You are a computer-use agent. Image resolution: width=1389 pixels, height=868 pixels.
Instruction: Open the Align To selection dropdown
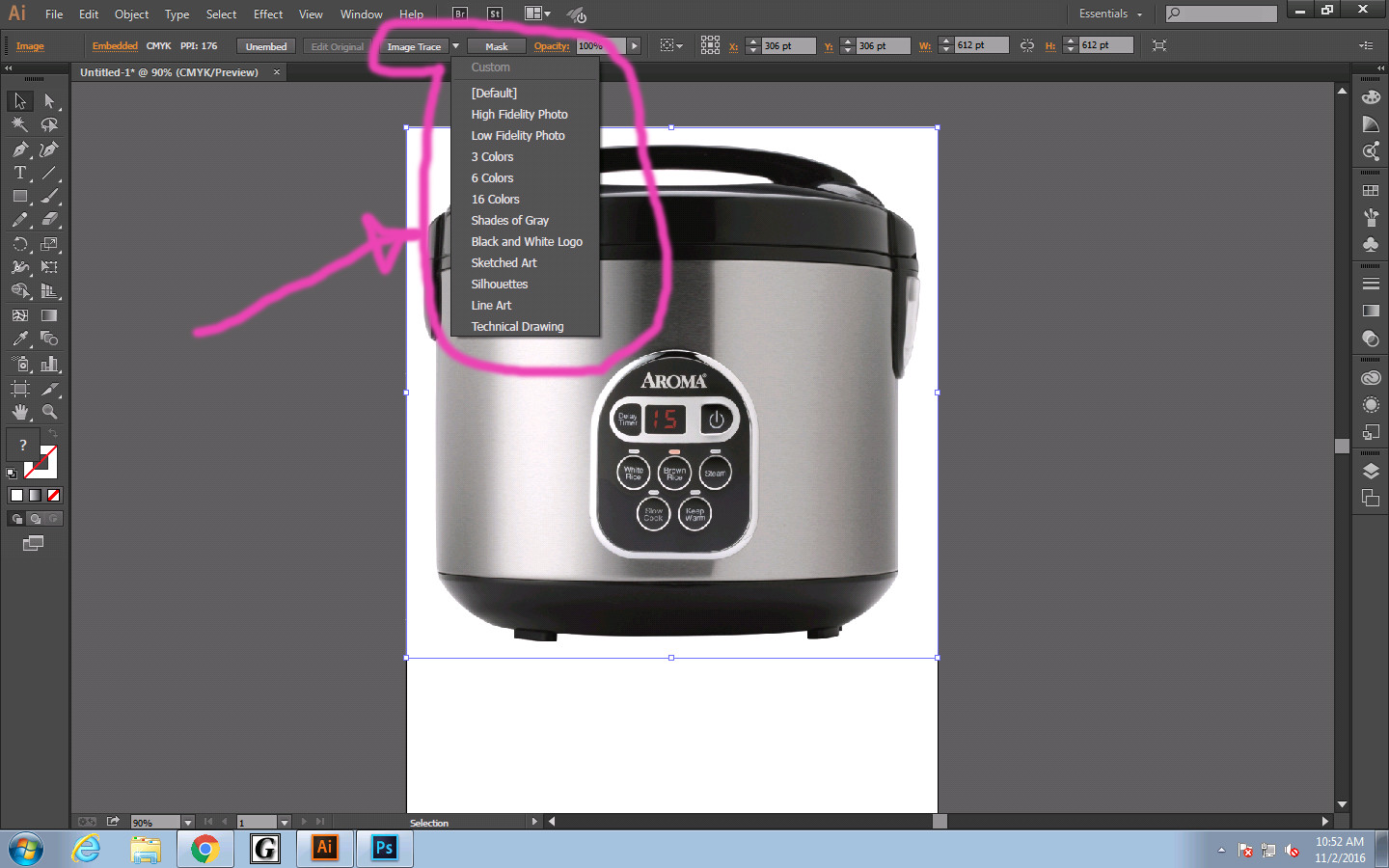[x=670, y=45]
